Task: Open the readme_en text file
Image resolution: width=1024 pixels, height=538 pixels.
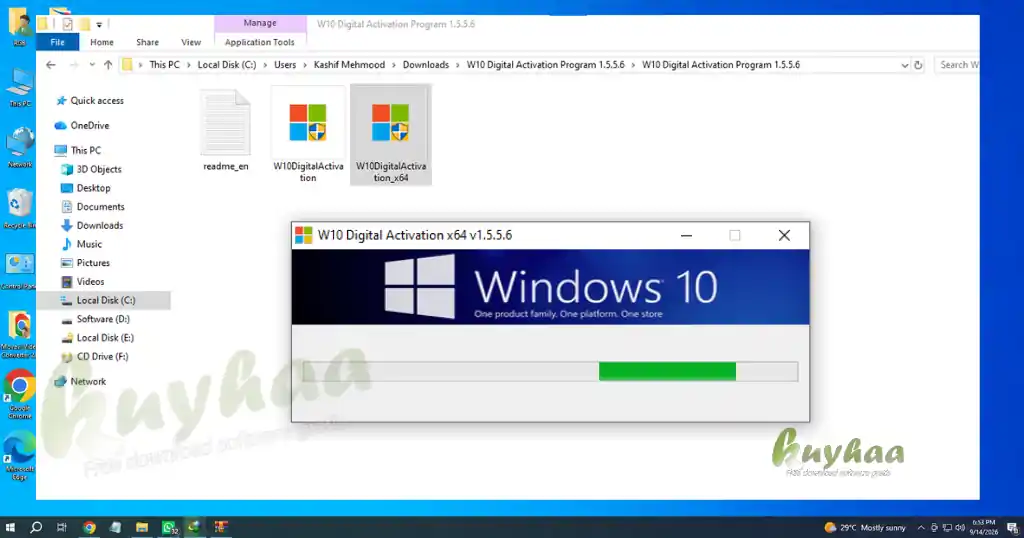Action: click(x=225, y=131)
